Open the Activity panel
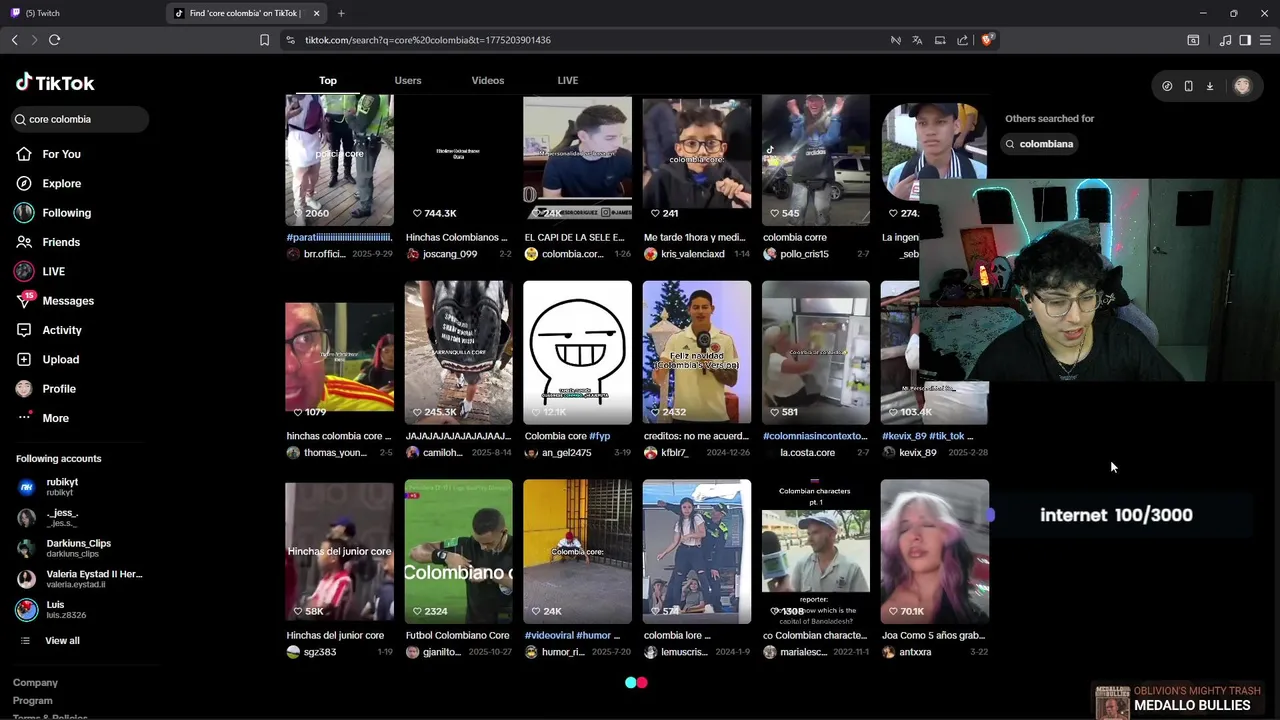1280x720 pixels. coord(62,330)
